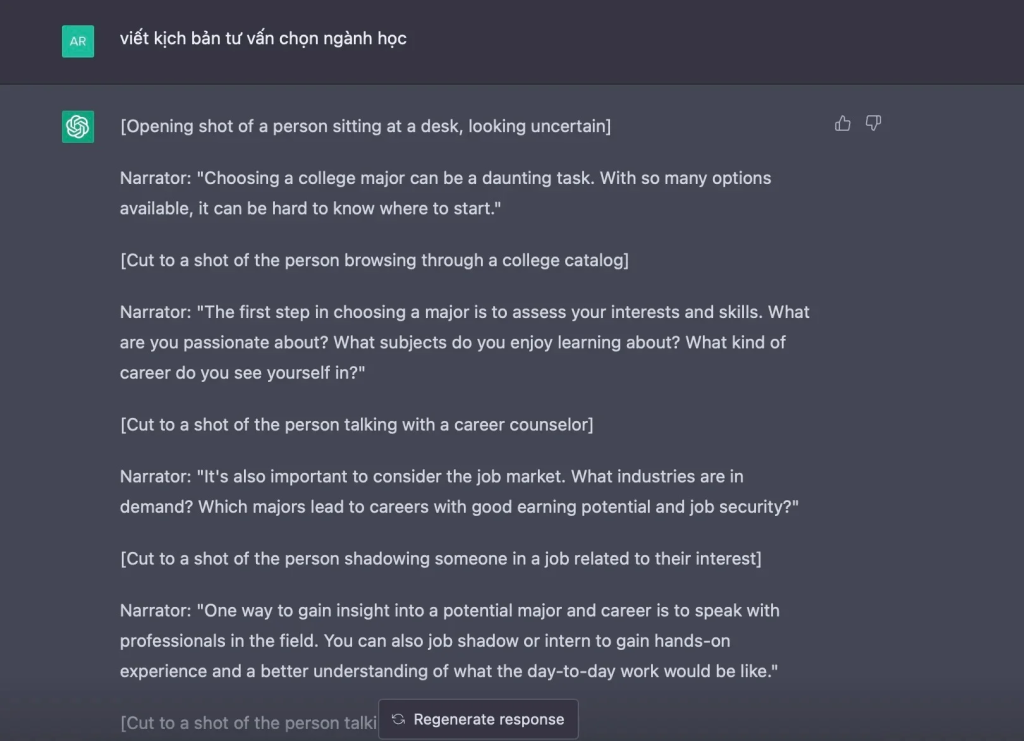Screen dimensions: 1024x741
Task: Click the Vietnamese user prompt text
Action: (263, 39)
